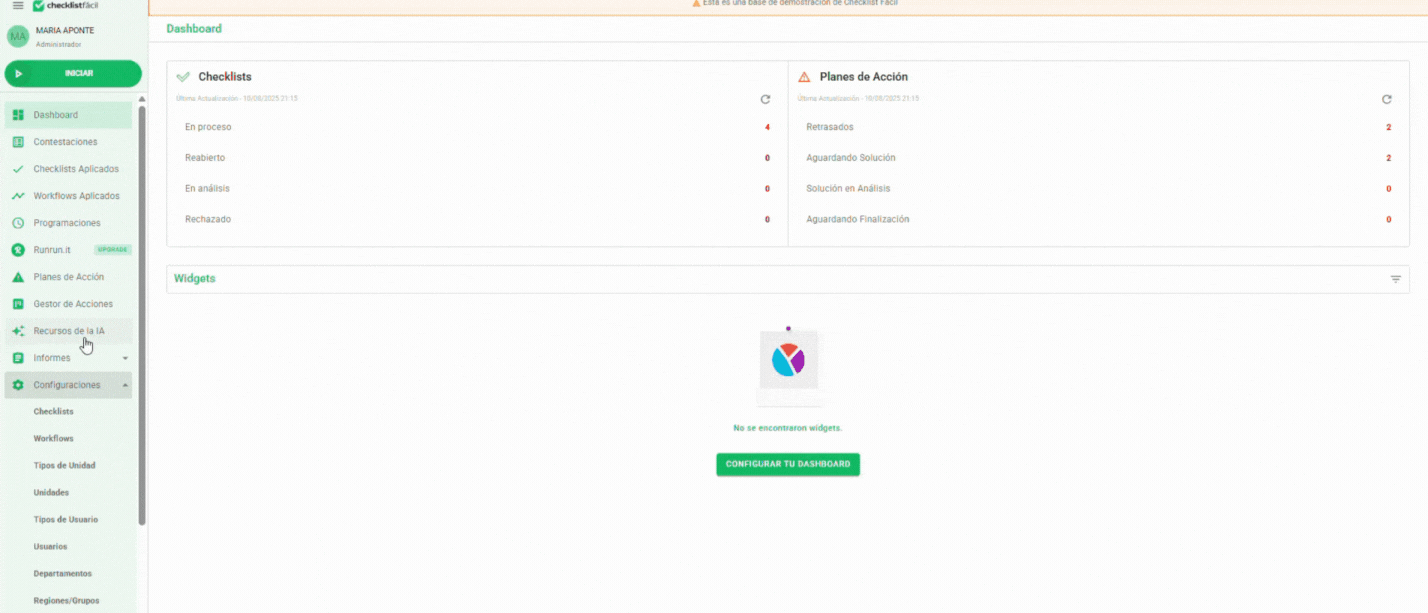Click the MA user avatar

pos(18,36)
